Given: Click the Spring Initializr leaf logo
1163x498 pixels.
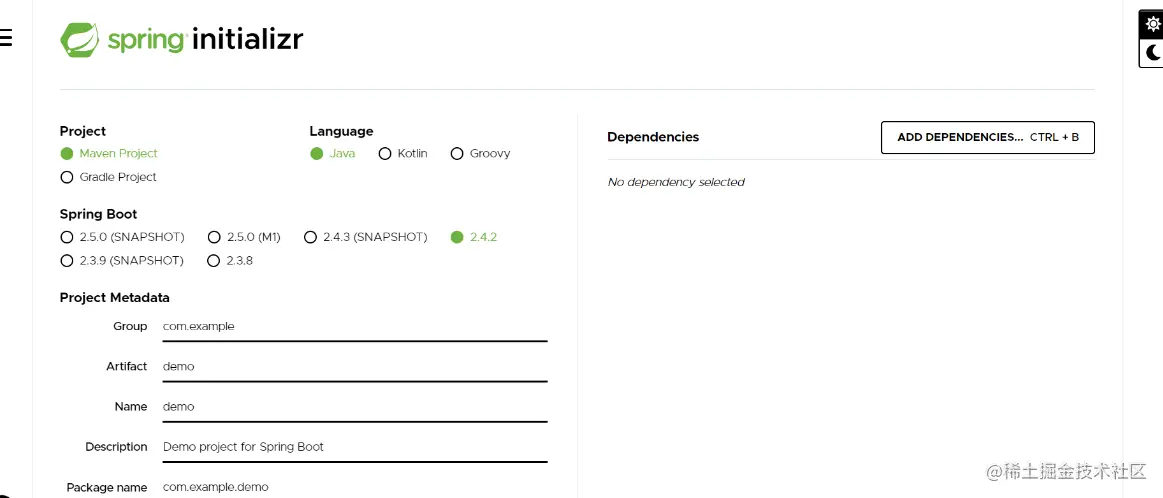Looking at the screenshot, I should point(80,39).
